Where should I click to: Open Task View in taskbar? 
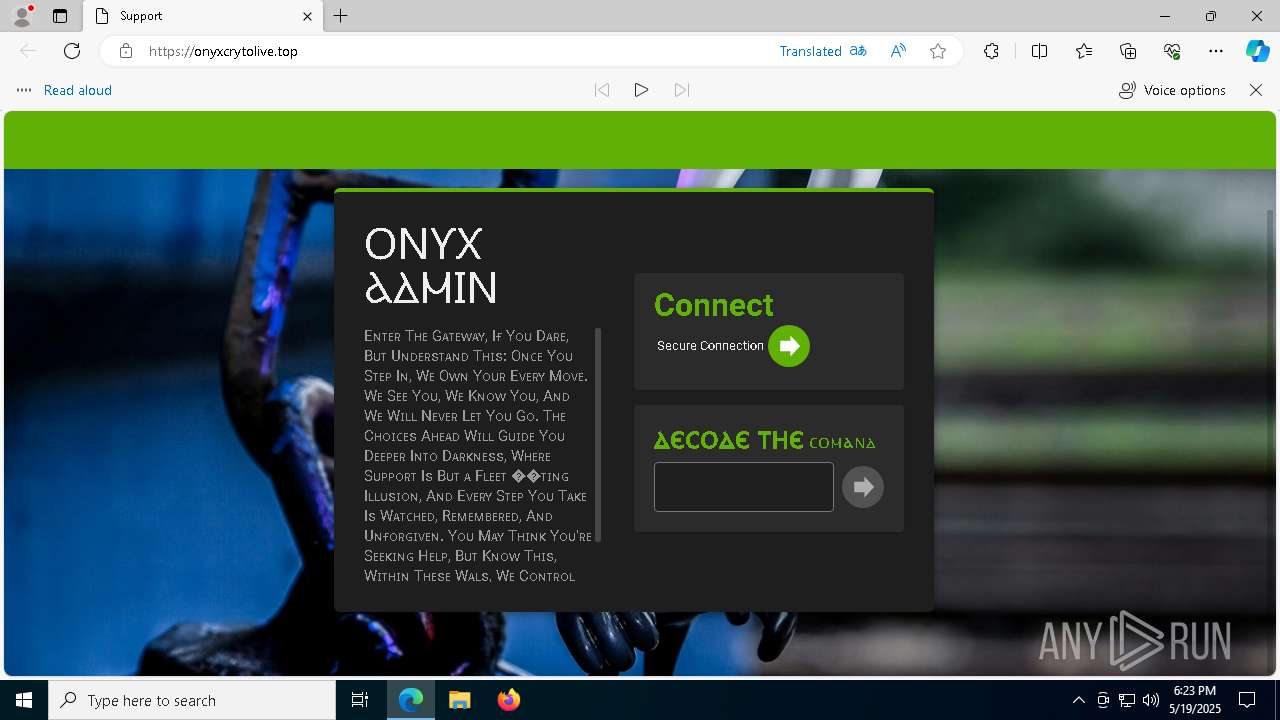pos(360,700)
